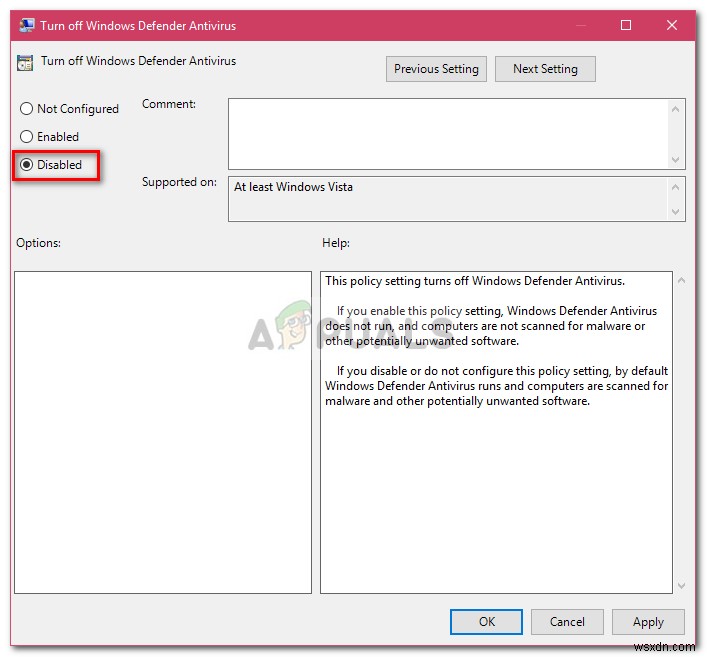Click Help pane scroll up arrow
This screenshot has height=657, width=707.
pyautogui.click(x=681, y=280)
